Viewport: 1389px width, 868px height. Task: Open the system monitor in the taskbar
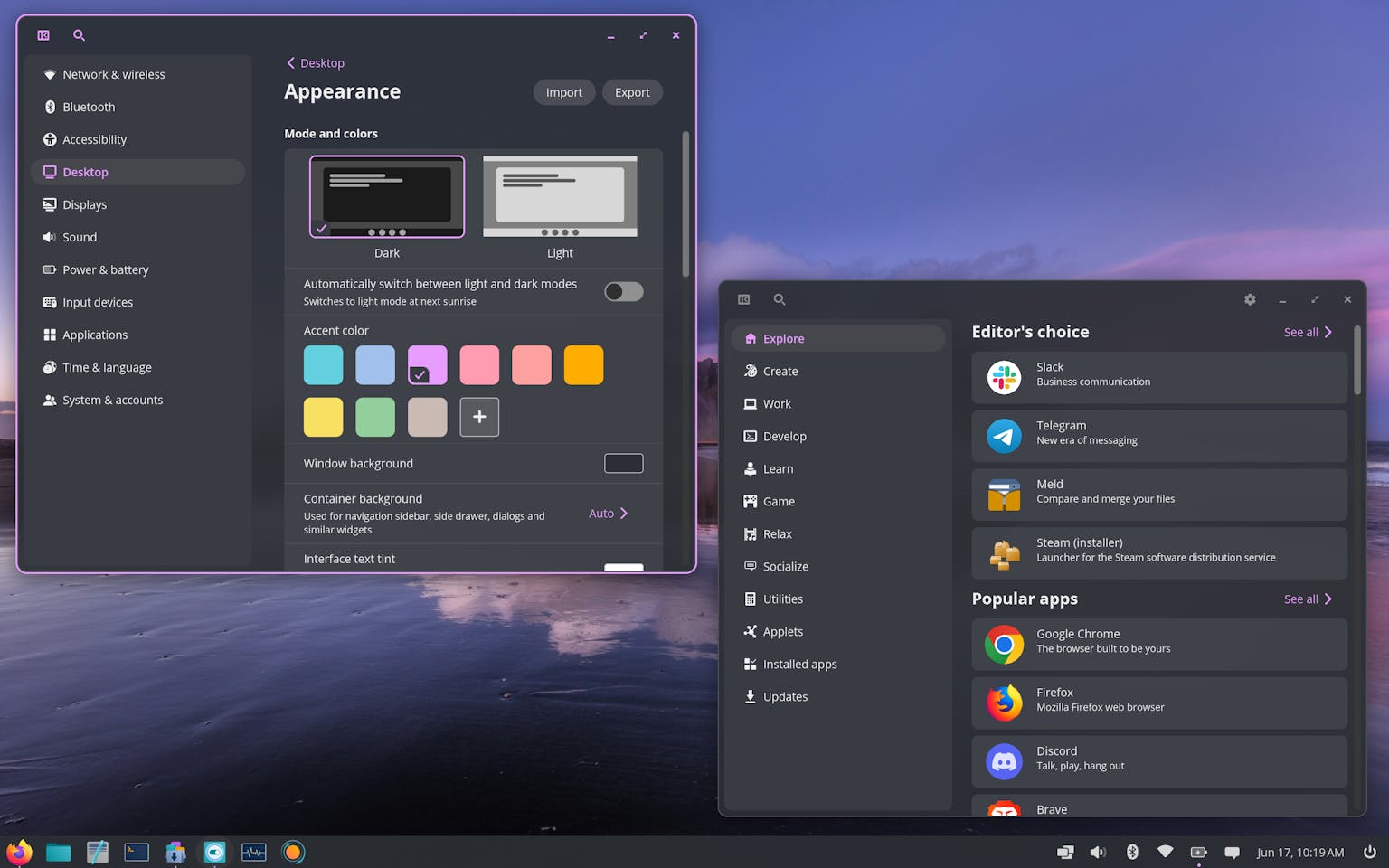tap(254, 852)
